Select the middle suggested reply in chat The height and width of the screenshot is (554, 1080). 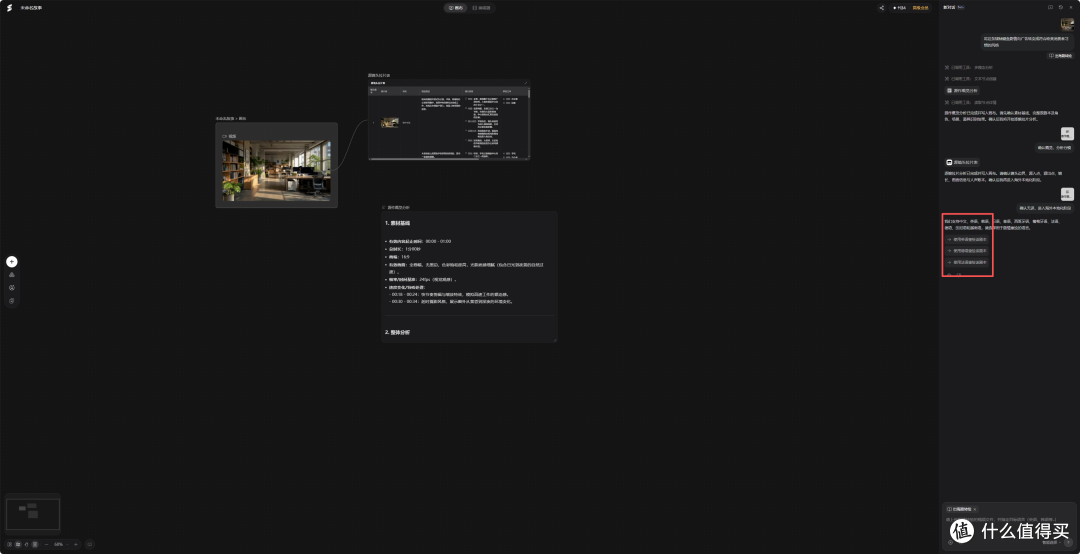coord(967,251)
